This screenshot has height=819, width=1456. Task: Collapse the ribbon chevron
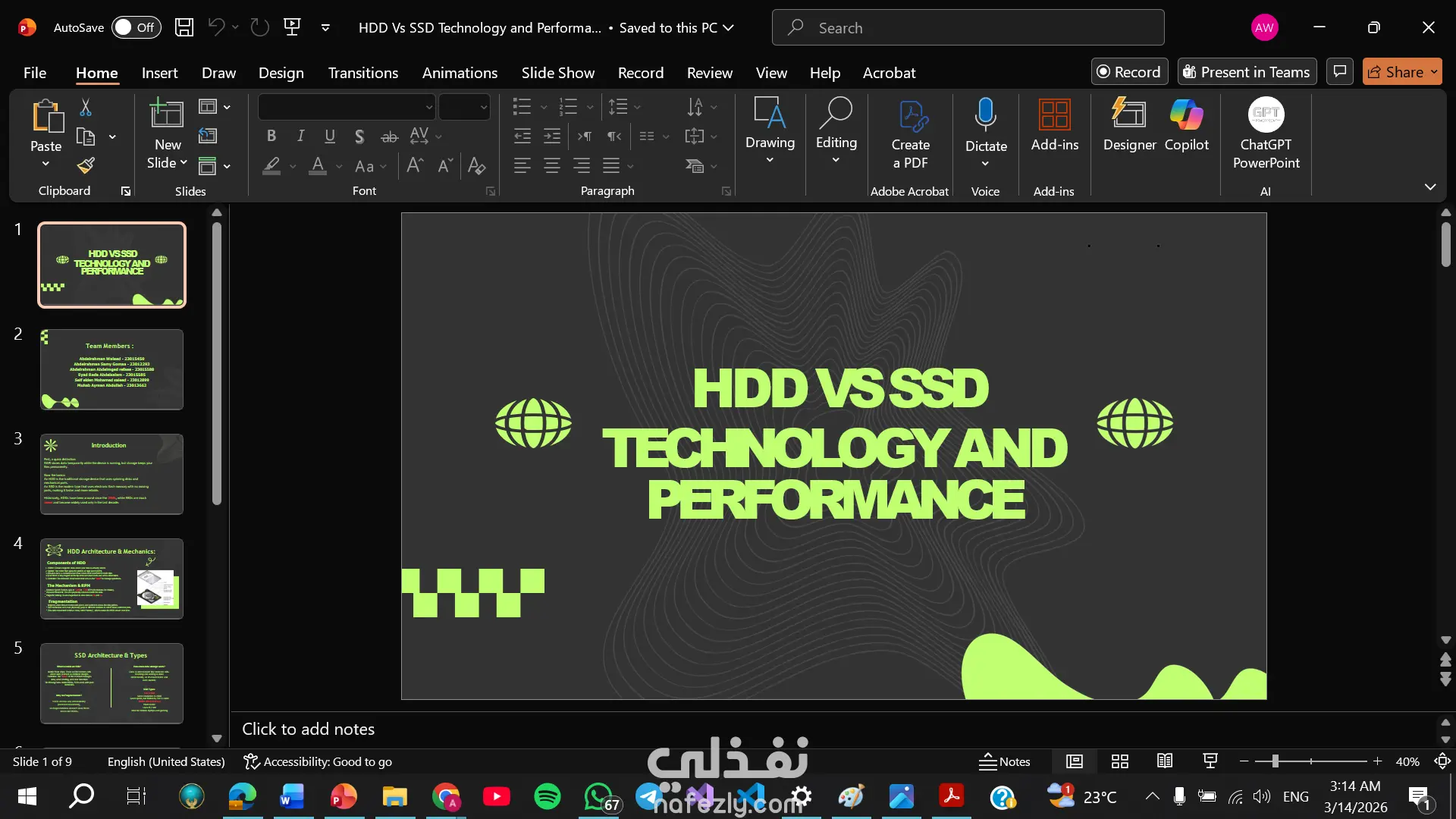tap(1430, 187)
